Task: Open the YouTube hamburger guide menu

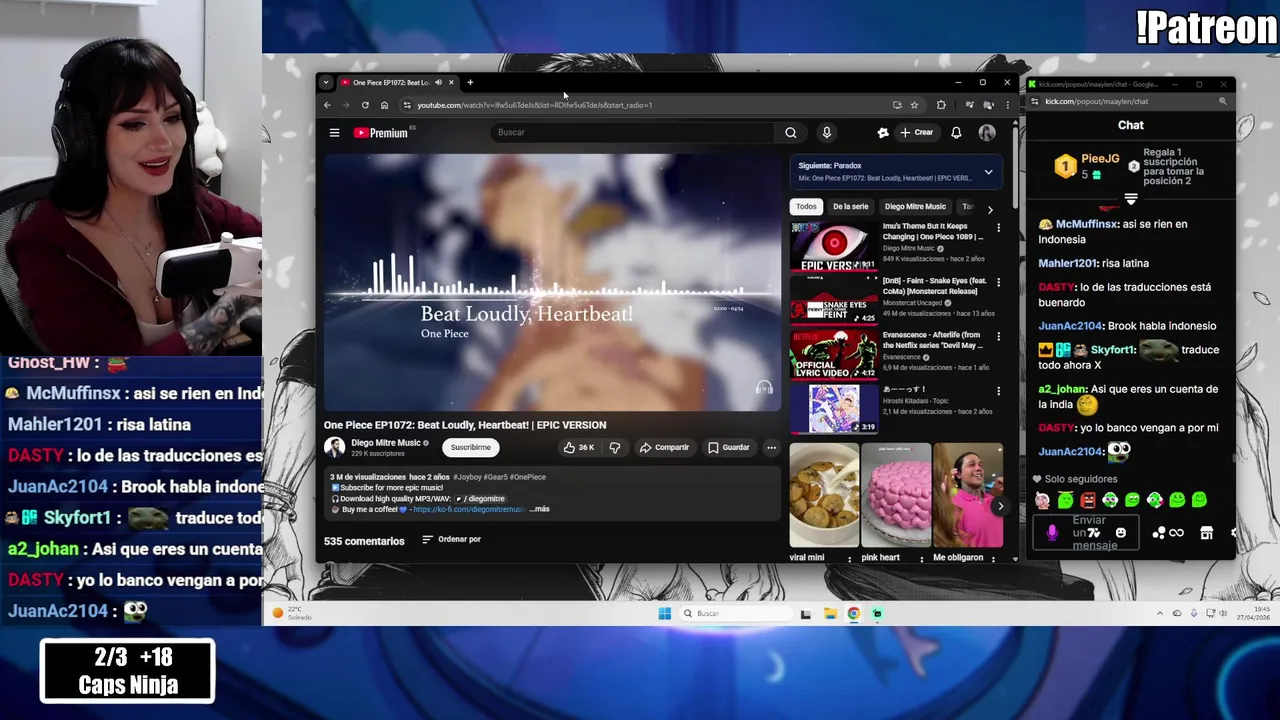Action: (335, 132)
